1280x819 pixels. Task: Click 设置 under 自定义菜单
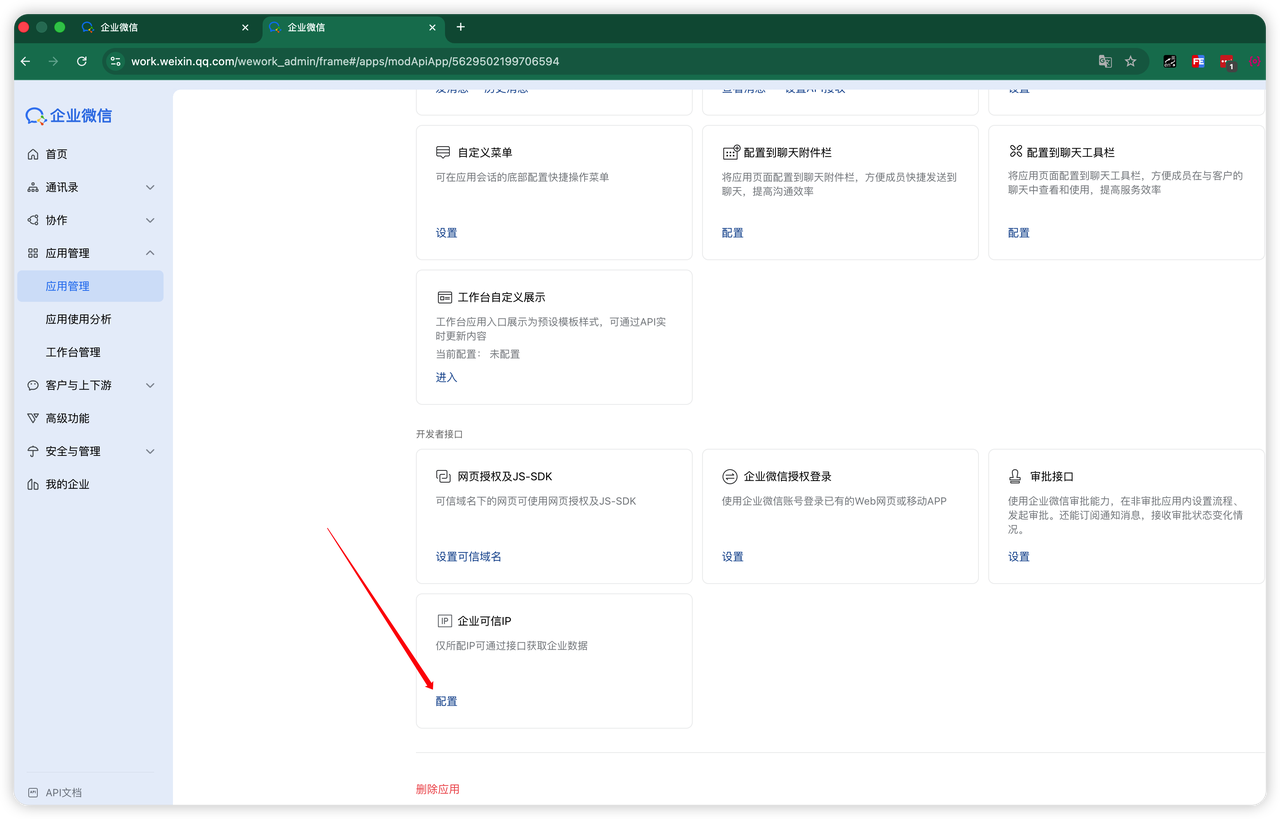click(x=446, y=233)
